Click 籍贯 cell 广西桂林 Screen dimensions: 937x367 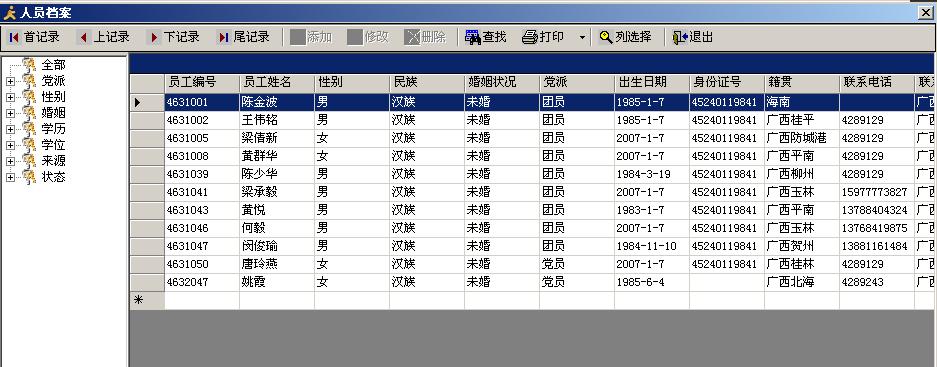802,264
